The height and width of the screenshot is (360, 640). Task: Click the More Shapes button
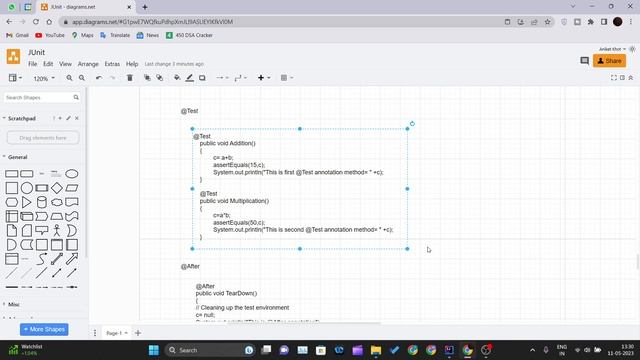[x=44, y=329]
